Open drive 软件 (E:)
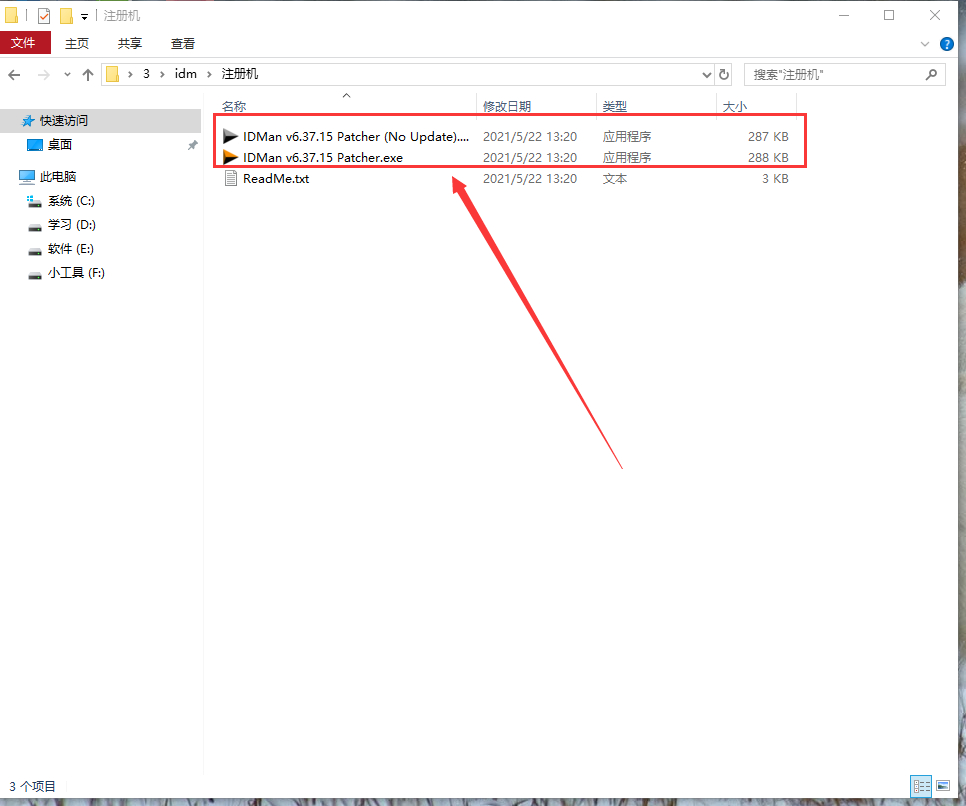This screenshot has width=966, height=806. [71, 249]
